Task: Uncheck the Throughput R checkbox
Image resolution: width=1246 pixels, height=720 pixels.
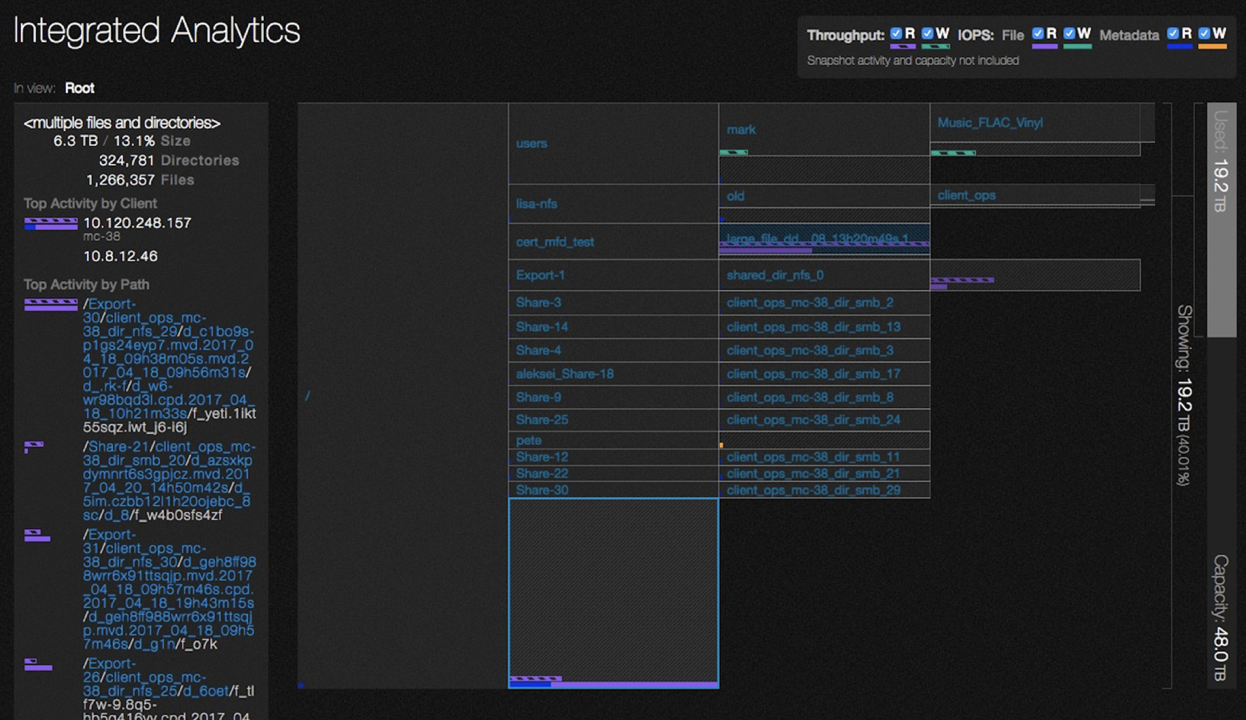Action: (896, 34)
